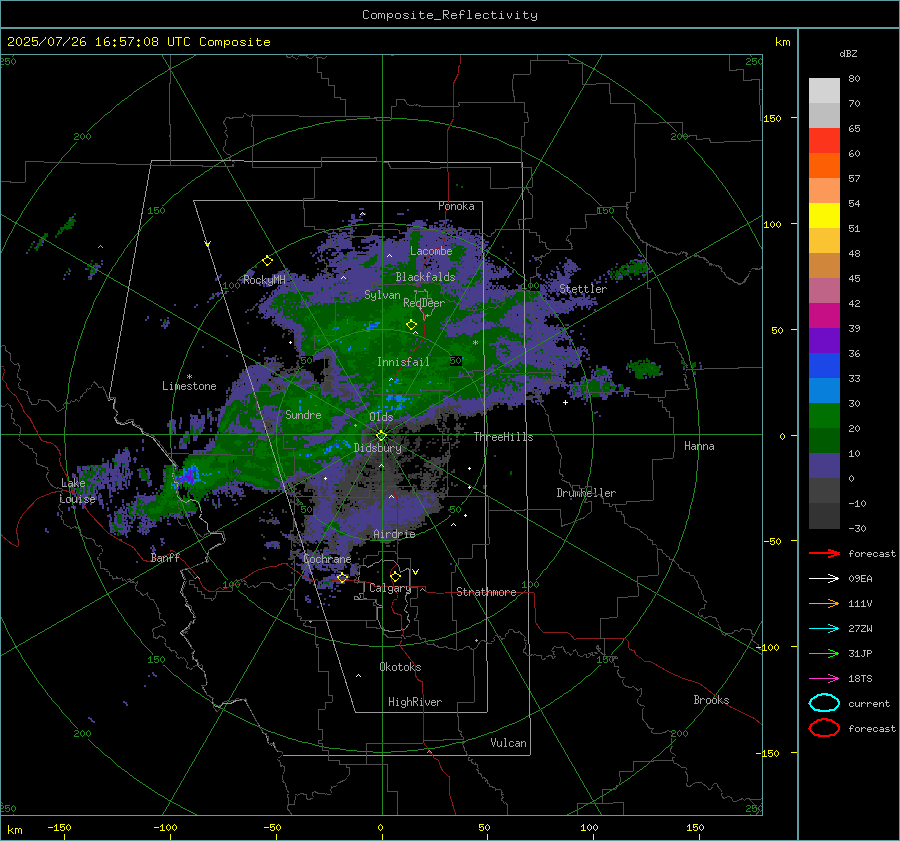Select the green 30 dBZ color swatch
The height and width of the screenshot is (841, 900).
(824, 415)
